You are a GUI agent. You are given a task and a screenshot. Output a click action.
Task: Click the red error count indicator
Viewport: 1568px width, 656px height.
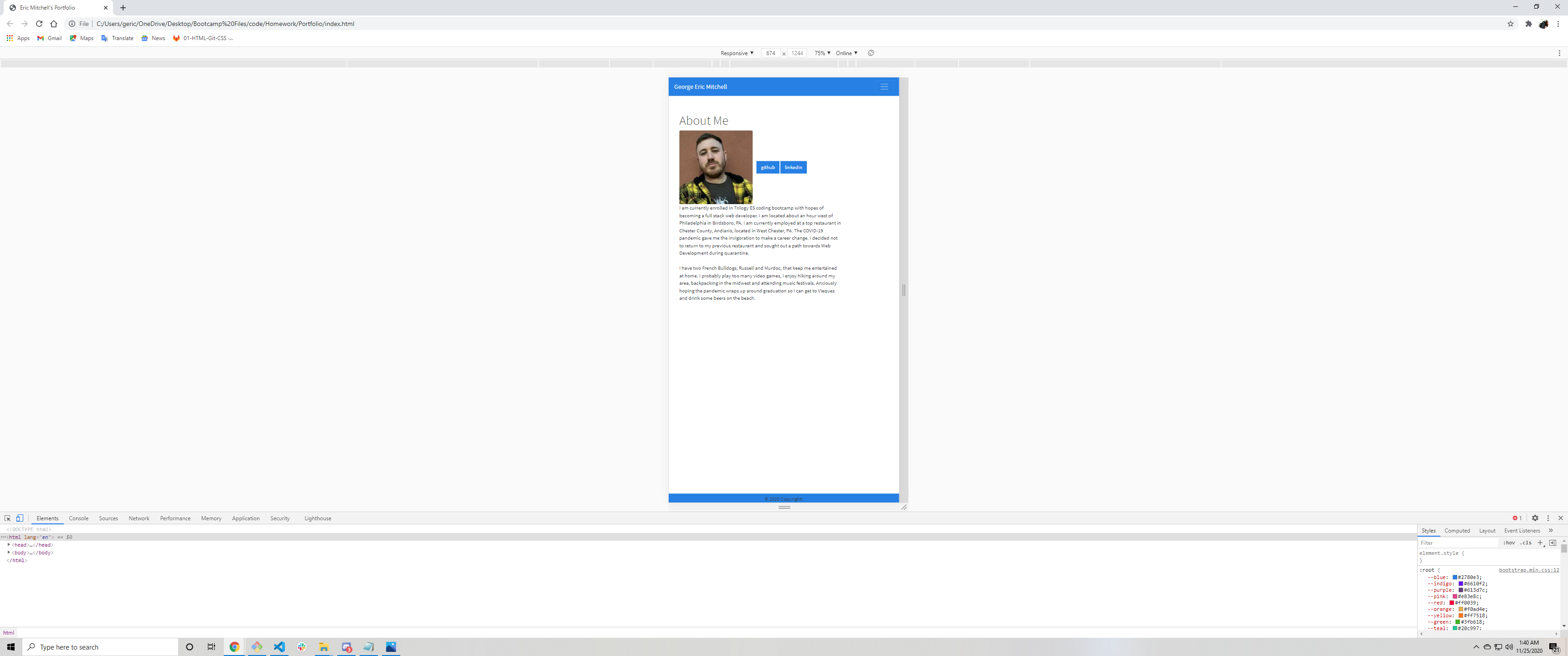coord(1517,518)
